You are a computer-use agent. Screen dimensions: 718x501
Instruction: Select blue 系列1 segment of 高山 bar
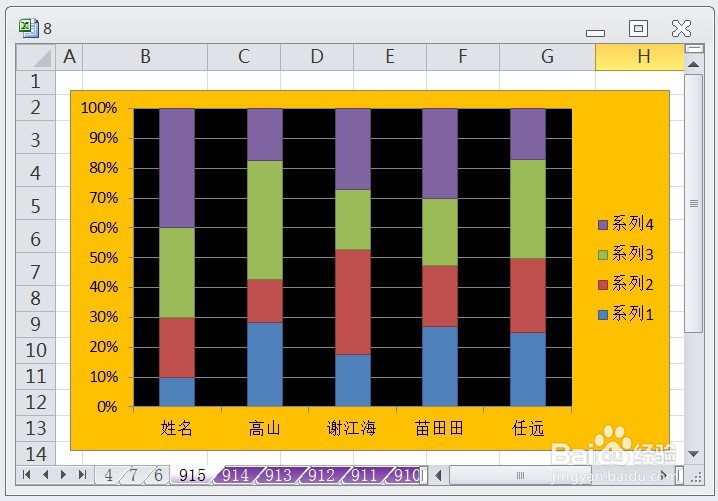(265, 364)
